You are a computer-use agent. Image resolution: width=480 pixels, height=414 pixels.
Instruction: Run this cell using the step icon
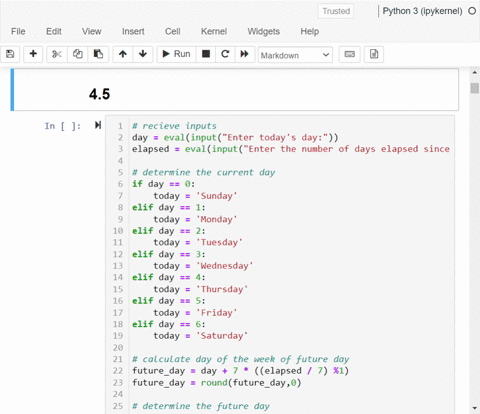pos(98,125)
